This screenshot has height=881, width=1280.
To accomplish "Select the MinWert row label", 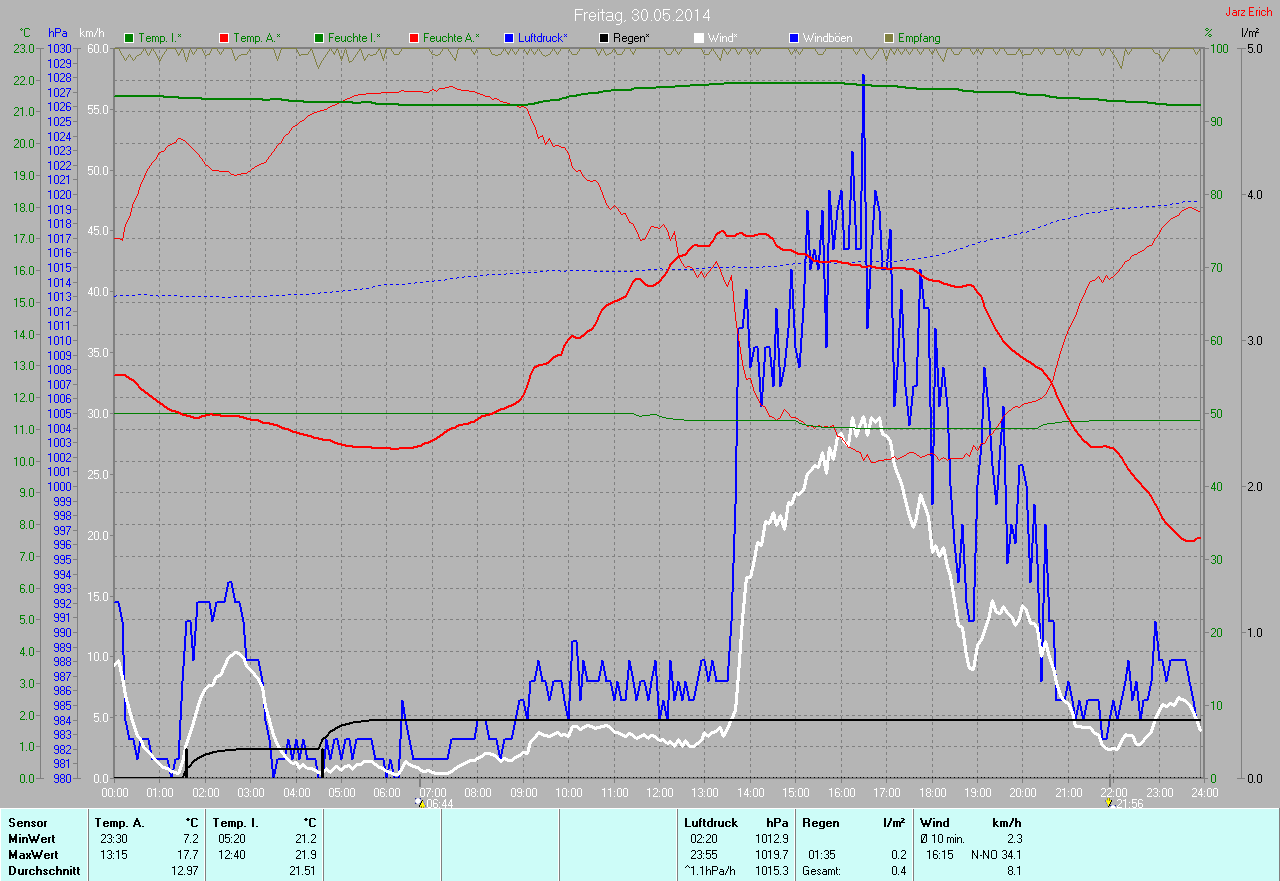I will coord(32,839).
